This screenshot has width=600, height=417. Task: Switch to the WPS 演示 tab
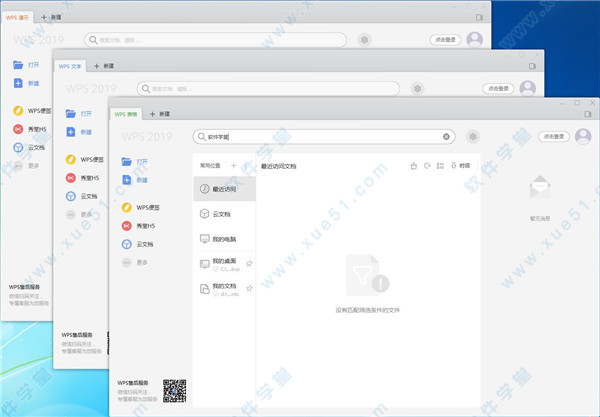[17, 17]
